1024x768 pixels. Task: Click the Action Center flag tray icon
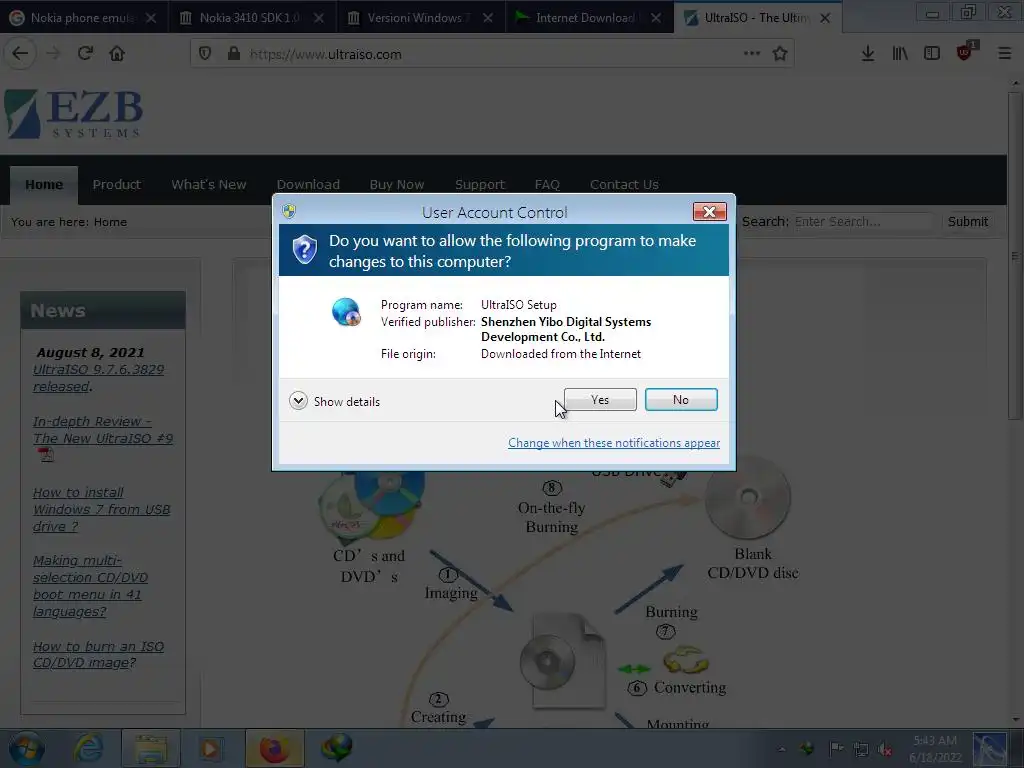(836, 748)
